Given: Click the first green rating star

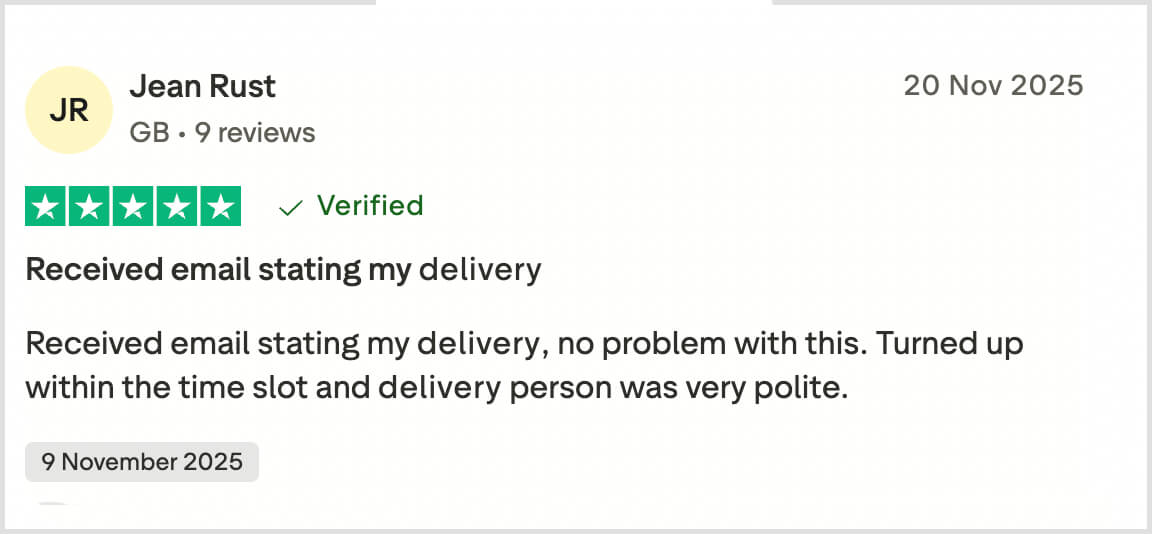Looking at the screenshot, I should pos(44,206).
